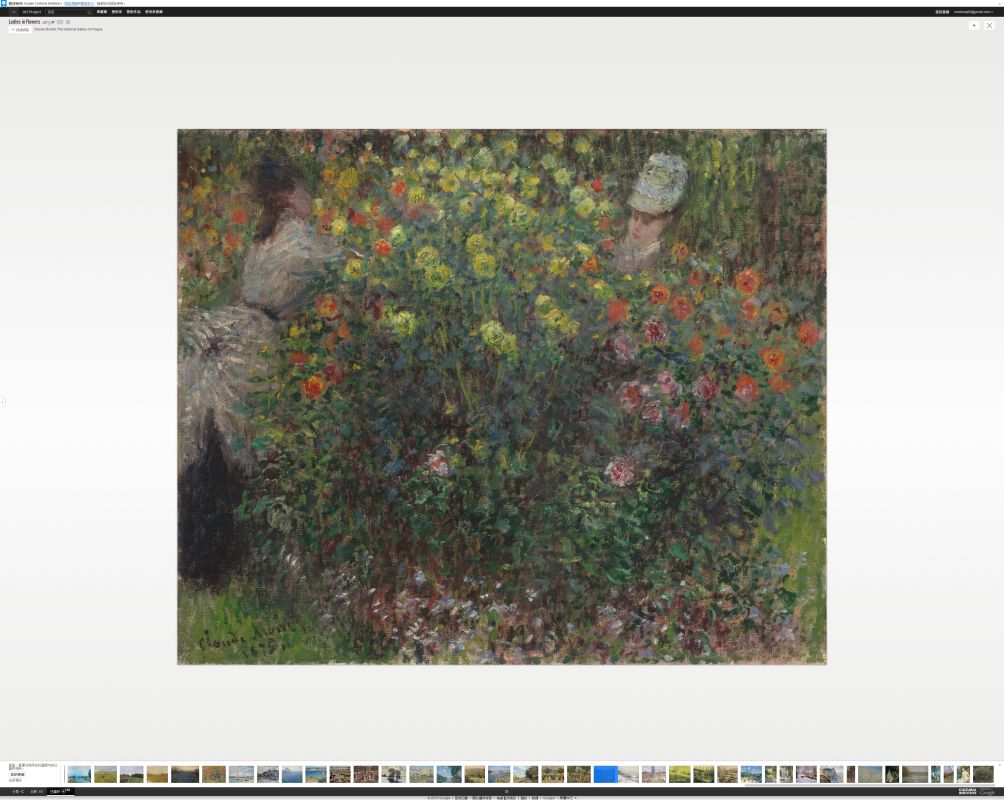
Task: Open the dropdown arrow left of Art Project
Action: [13, 12]
